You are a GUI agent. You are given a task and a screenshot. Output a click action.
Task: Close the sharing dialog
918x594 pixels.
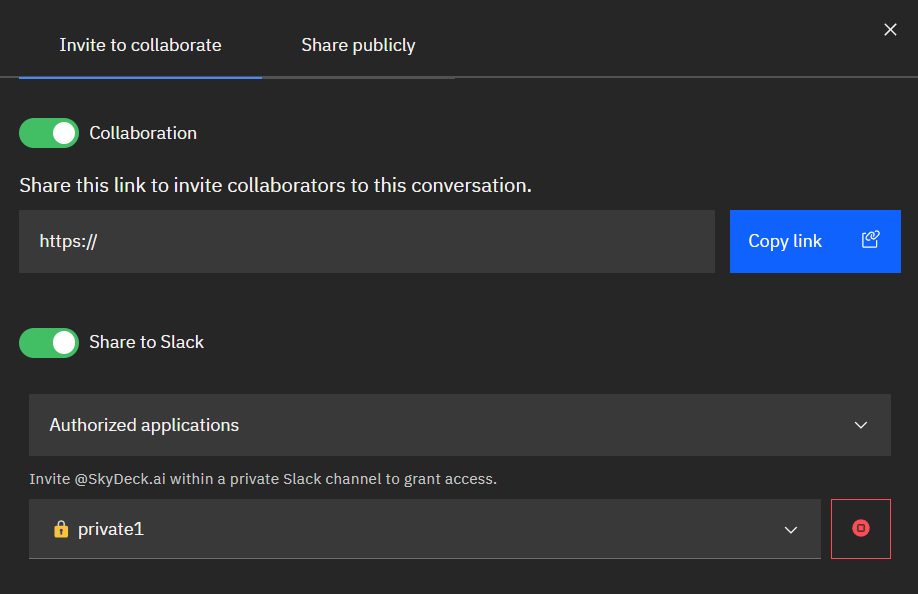tap(890, 30)
